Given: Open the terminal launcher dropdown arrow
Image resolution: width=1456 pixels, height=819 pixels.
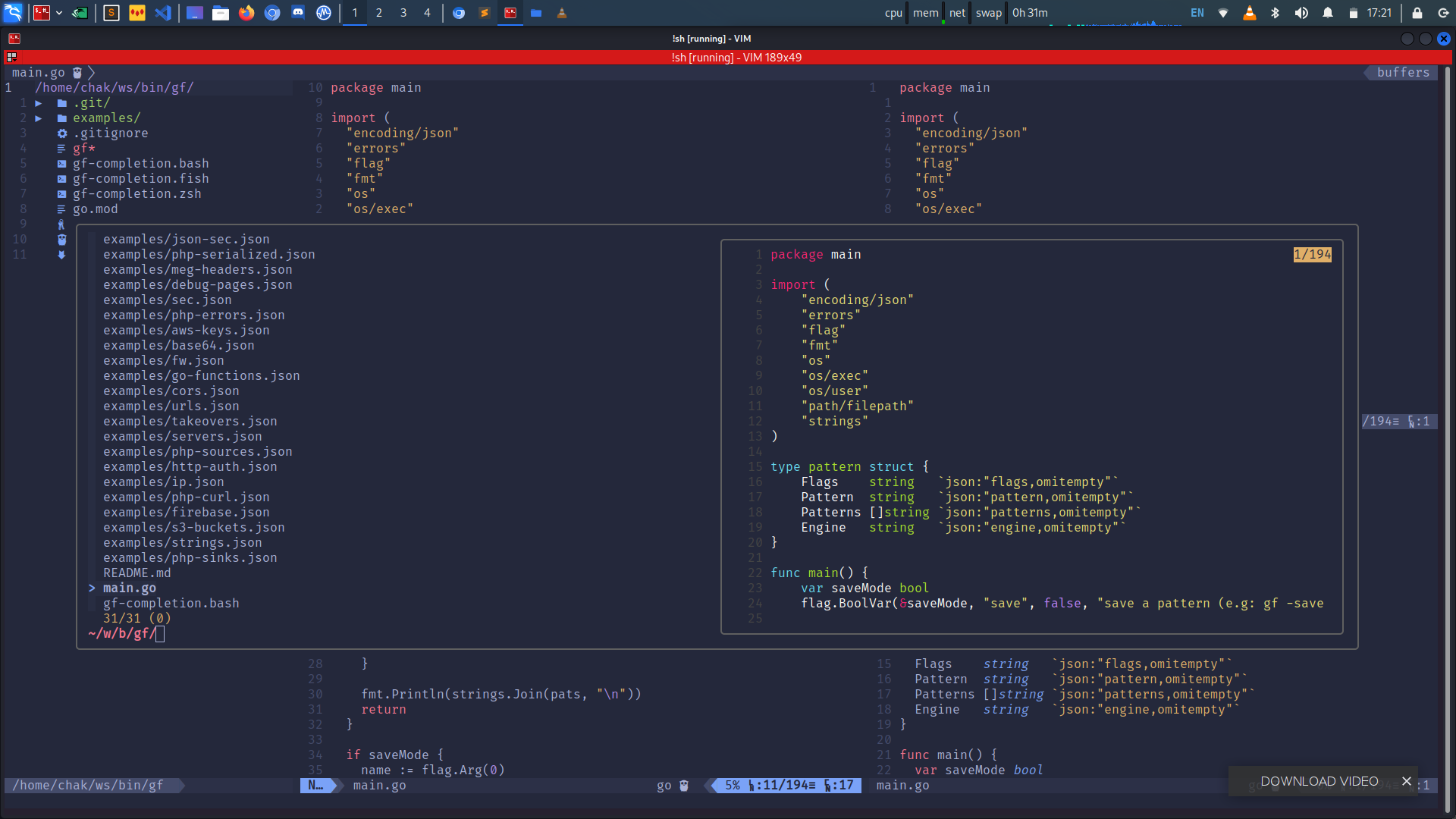Looking at the screenshot, I should [59, 13].
